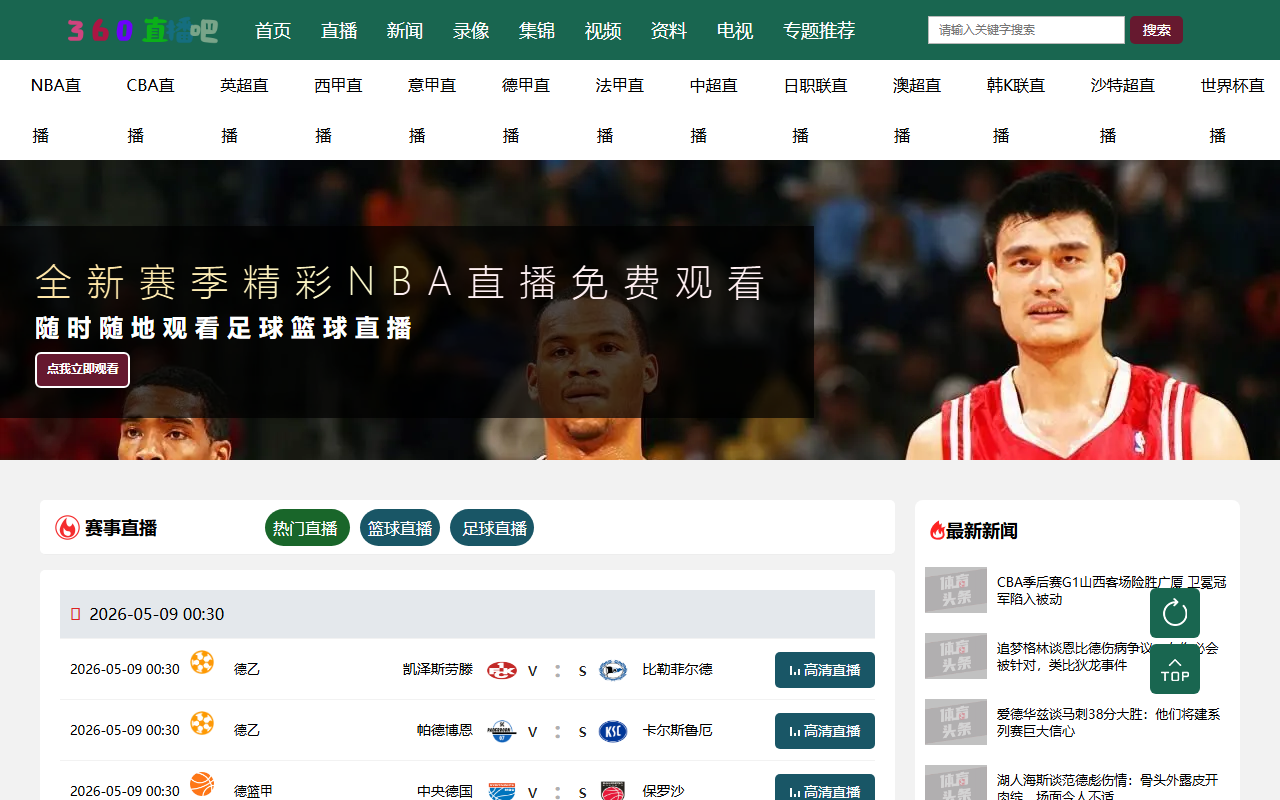Screen dimensions: 1280x800
Task: Go to NBA直播 league link
Action: click(56, 110)
